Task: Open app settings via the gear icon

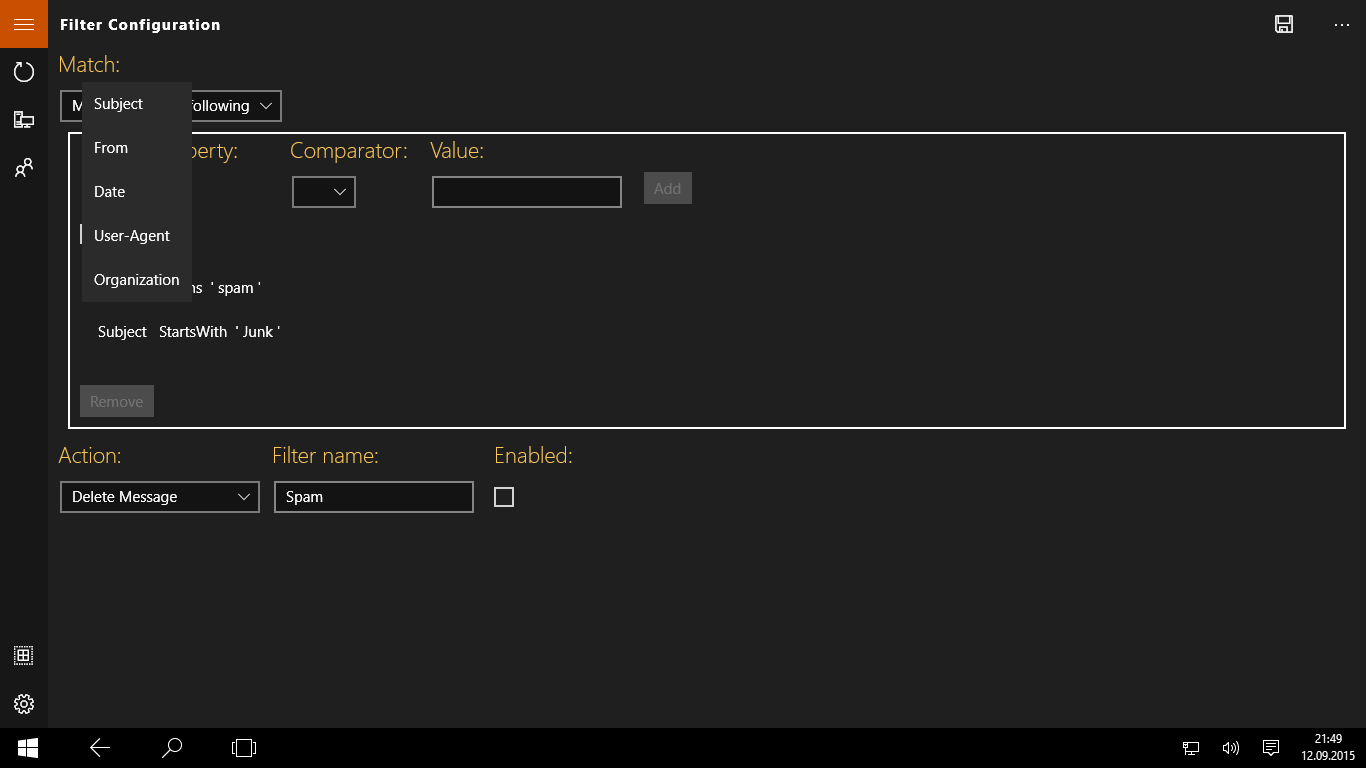Action: [x=23, y=703]
